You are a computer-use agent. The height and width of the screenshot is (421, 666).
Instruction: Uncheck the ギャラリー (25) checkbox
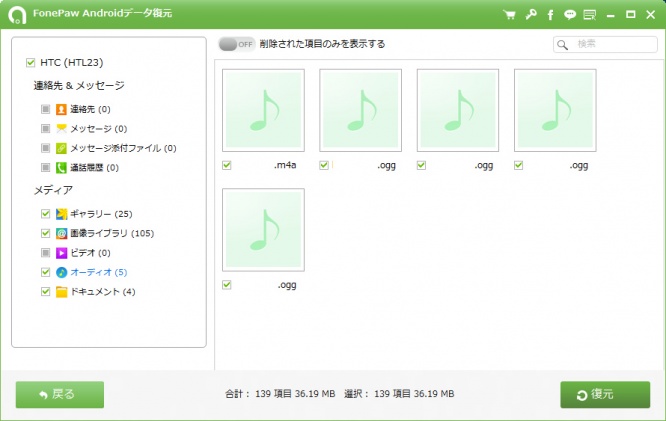tap(45, 214)
